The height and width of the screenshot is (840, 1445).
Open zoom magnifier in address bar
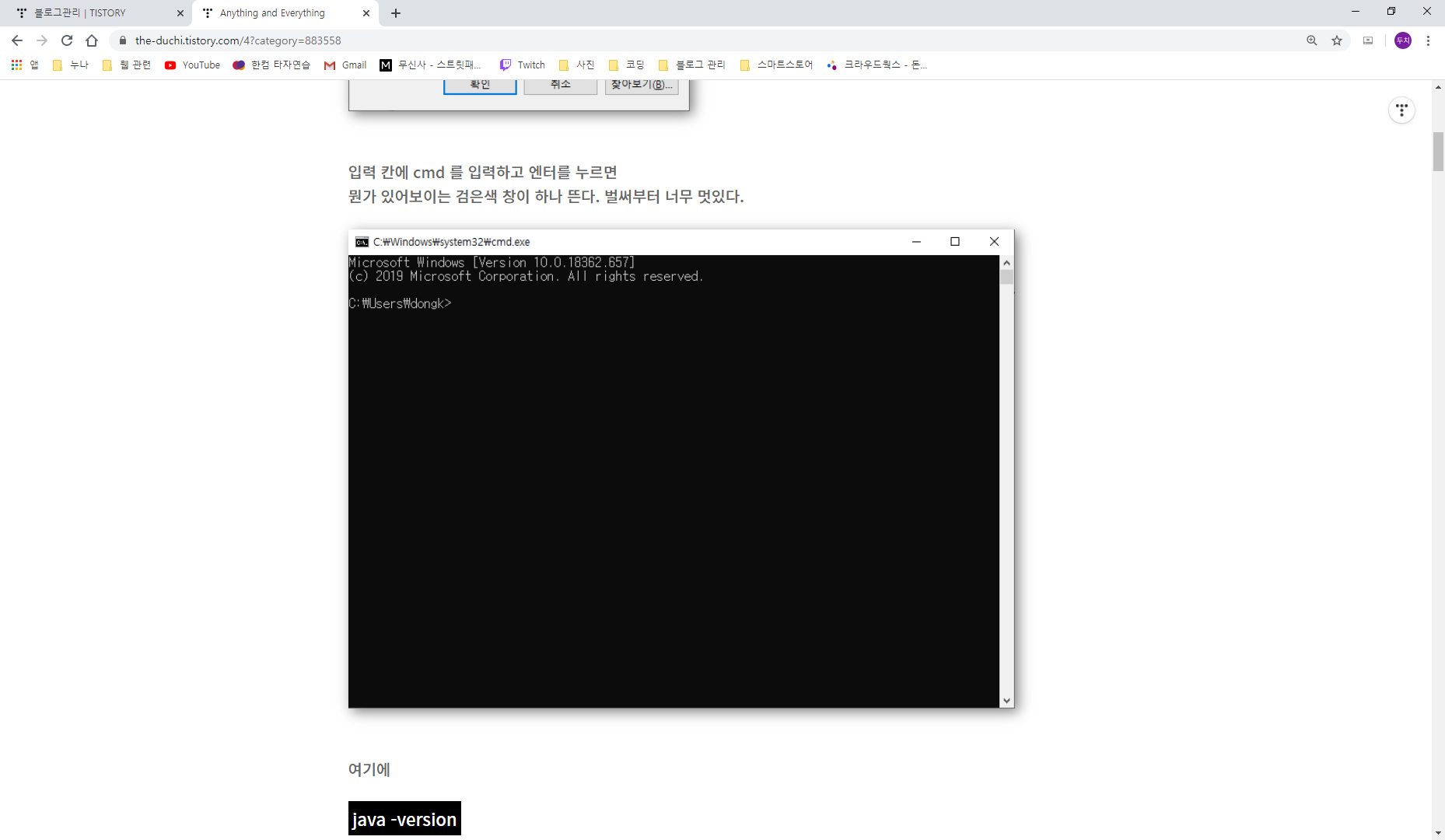point(1312,40)
